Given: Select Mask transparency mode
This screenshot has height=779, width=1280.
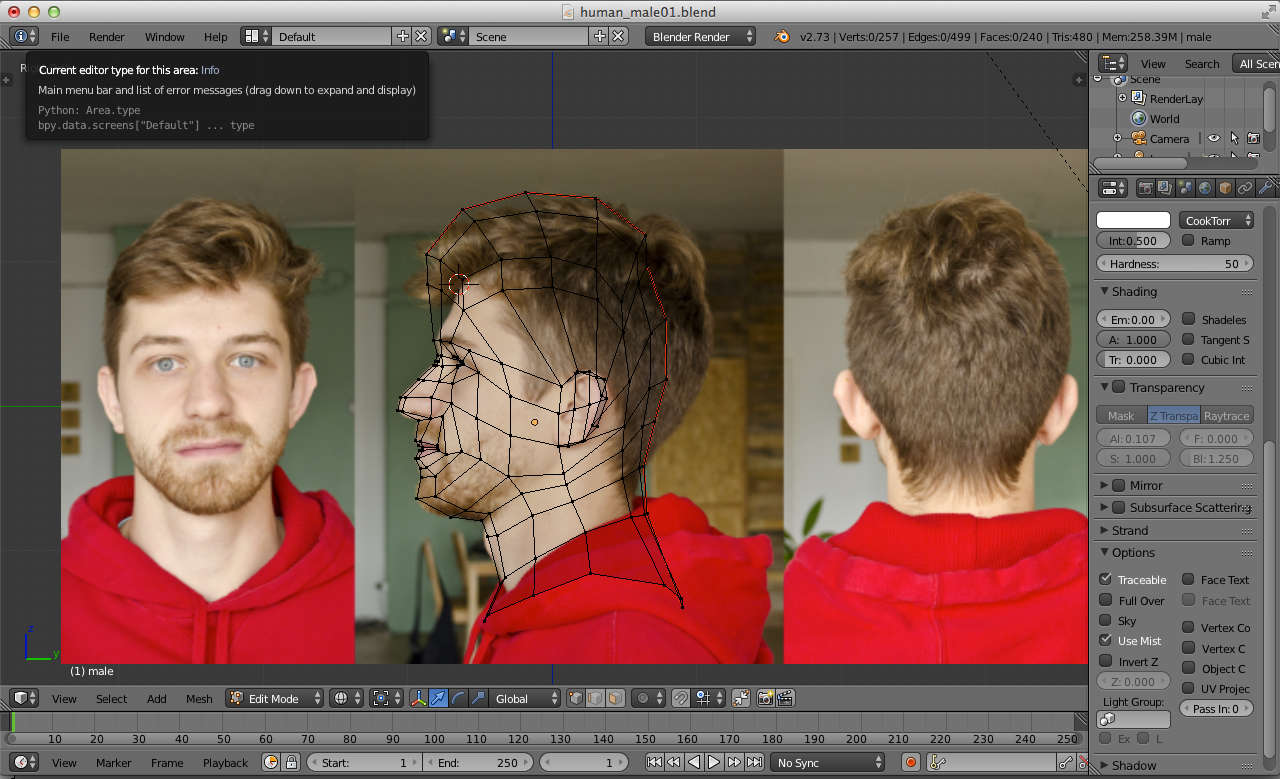Looking at the screenshot, I should point(1121,415).
